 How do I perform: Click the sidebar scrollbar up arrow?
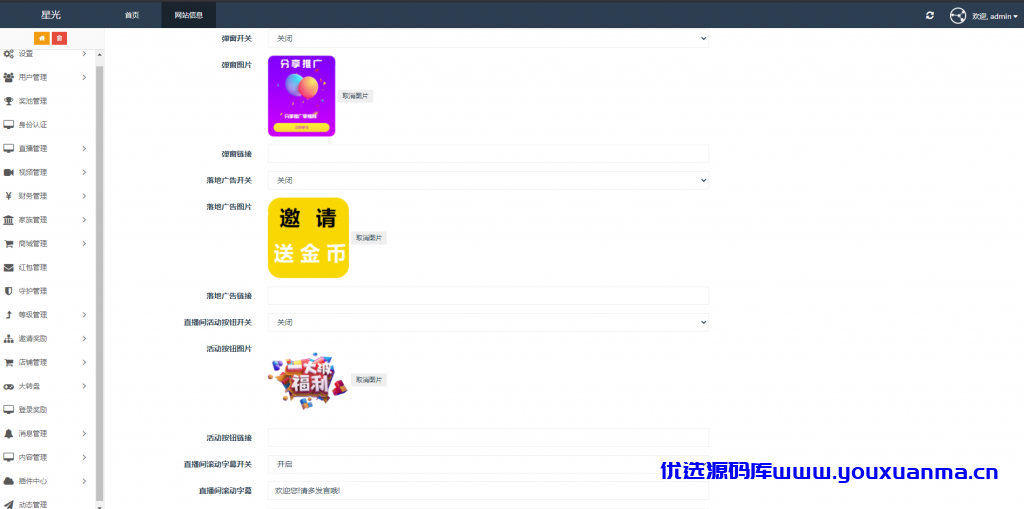pos(100,54)
